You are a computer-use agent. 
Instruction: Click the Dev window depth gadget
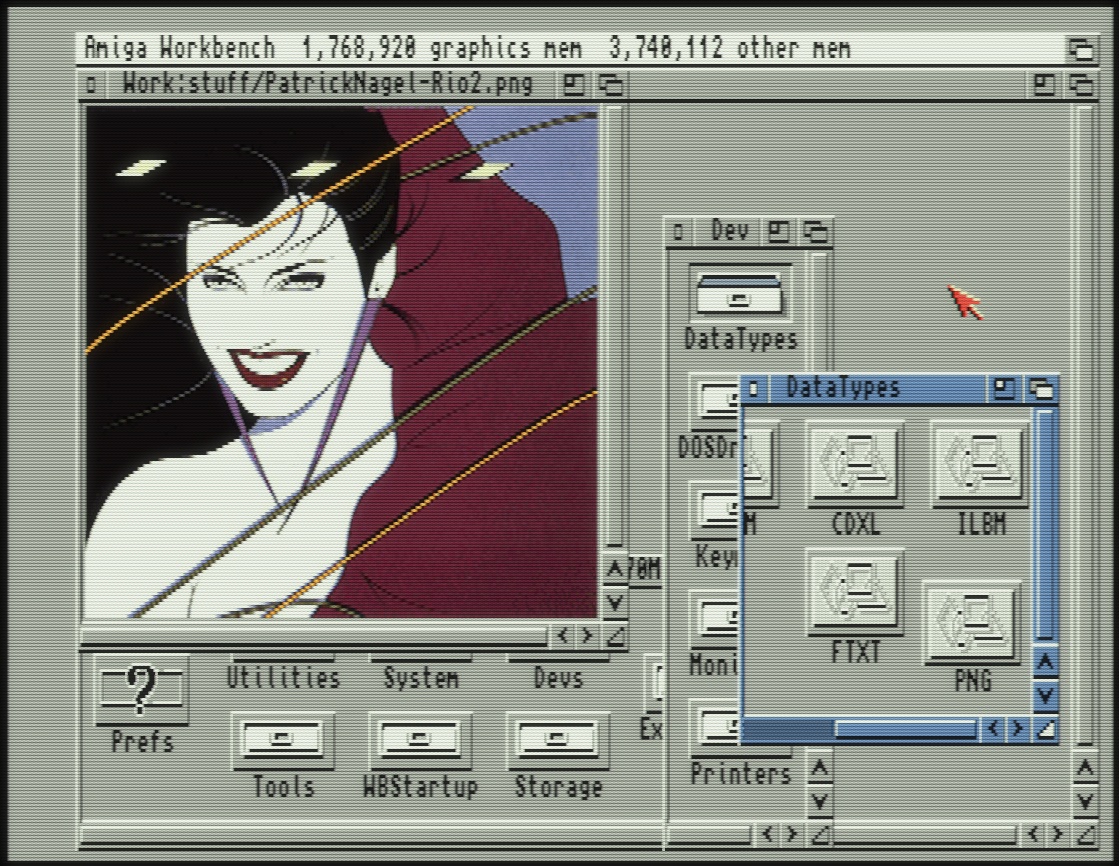(815, 231)
